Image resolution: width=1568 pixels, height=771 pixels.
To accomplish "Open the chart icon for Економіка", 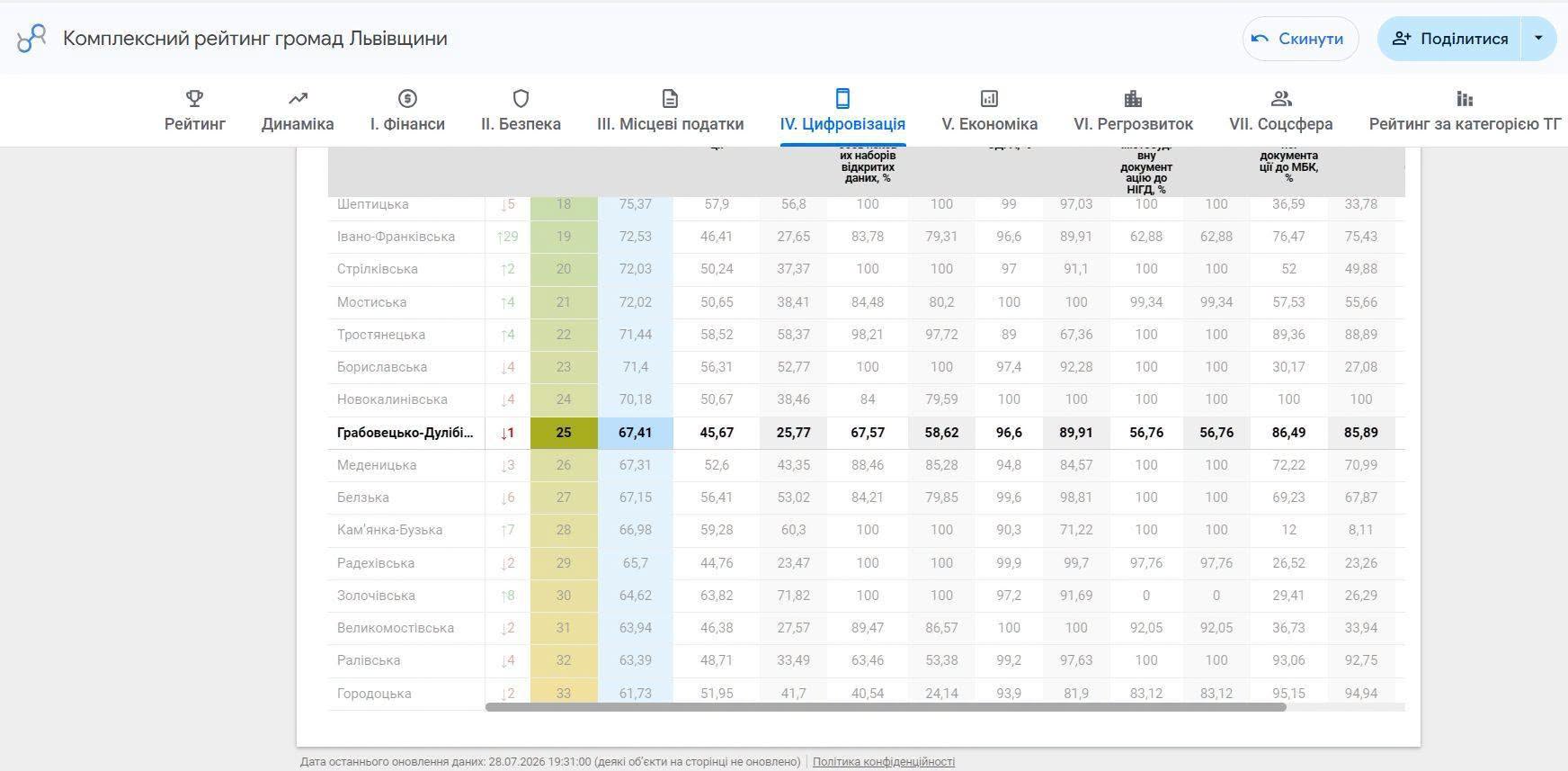I will click(989, 98).
